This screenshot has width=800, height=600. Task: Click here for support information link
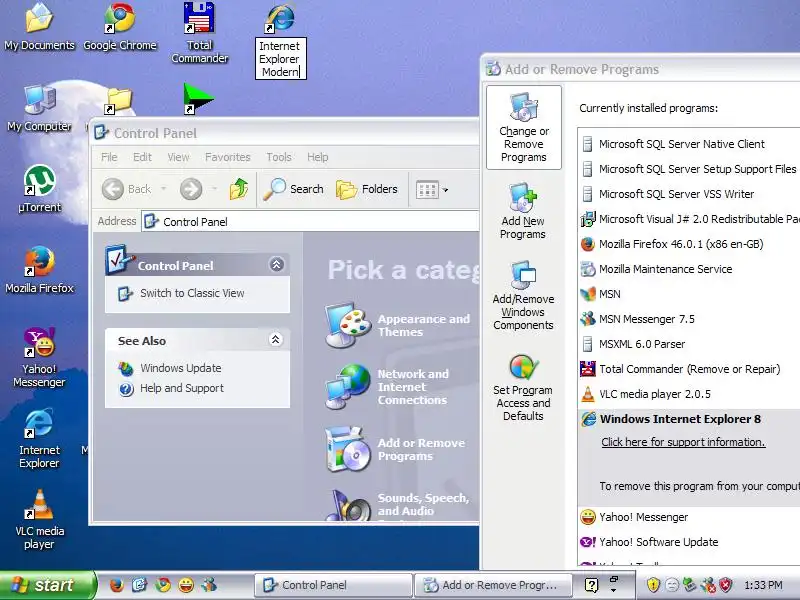(x=683, y=442)
